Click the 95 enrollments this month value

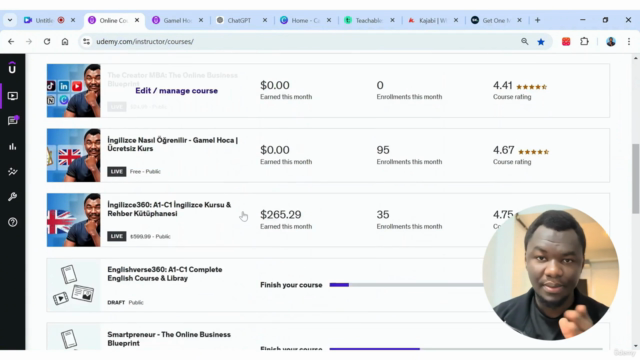(383, 150)
